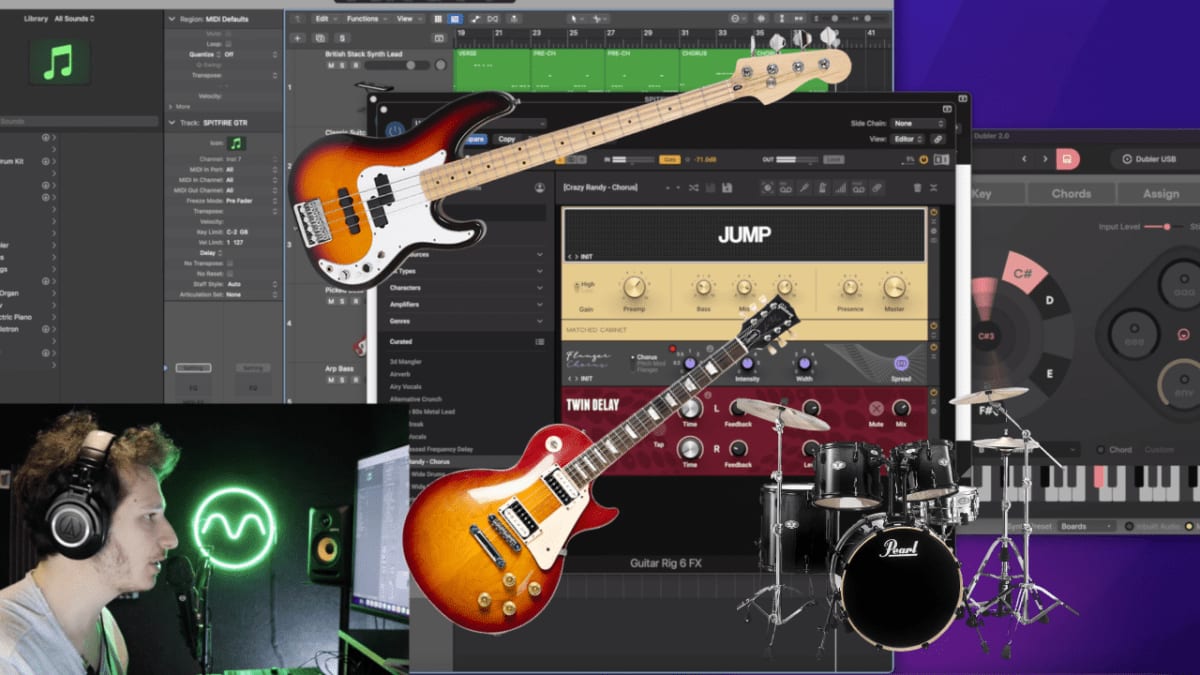Open the Functions menu in Logic
Viewport: 1200px width, 675px height.
pos(365,19)
